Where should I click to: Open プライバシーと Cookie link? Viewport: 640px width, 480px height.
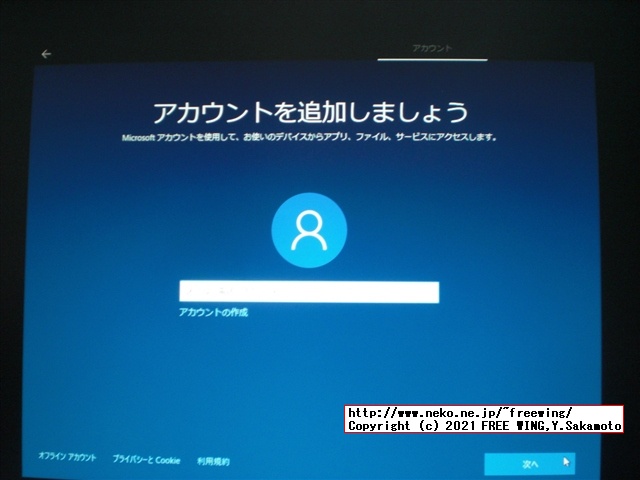146,460
